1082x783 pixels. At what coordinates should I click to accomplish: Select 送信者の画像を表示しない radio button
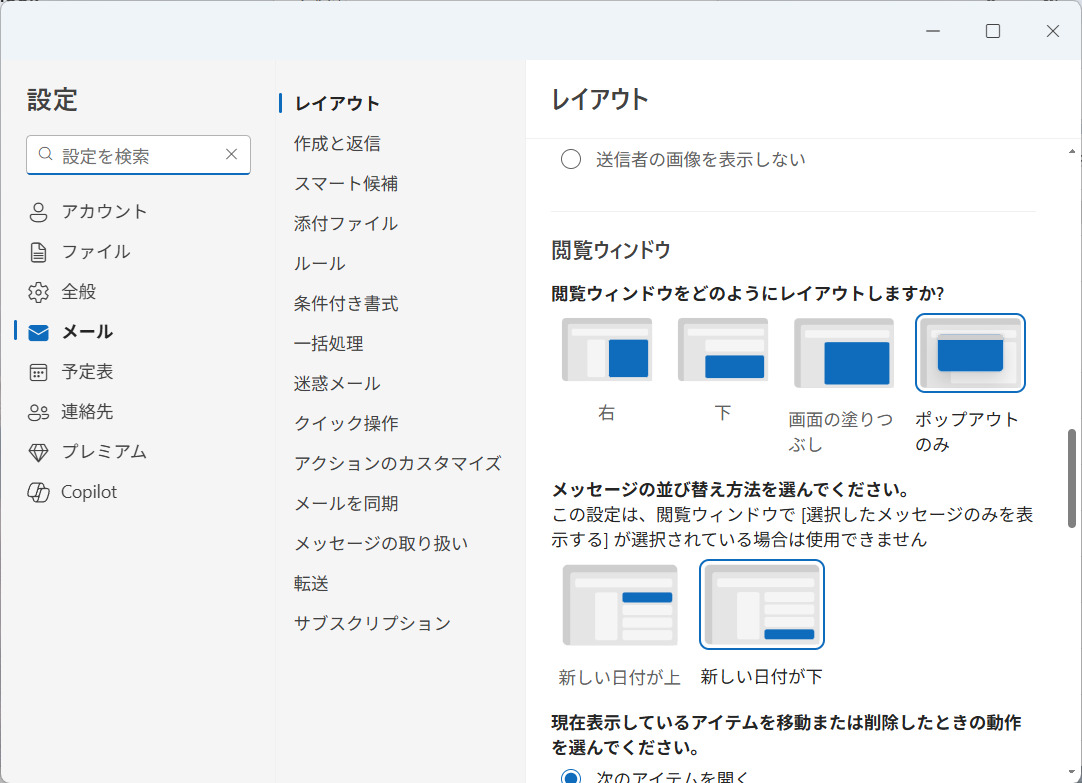pyautogui.click(x=571, y=160)
